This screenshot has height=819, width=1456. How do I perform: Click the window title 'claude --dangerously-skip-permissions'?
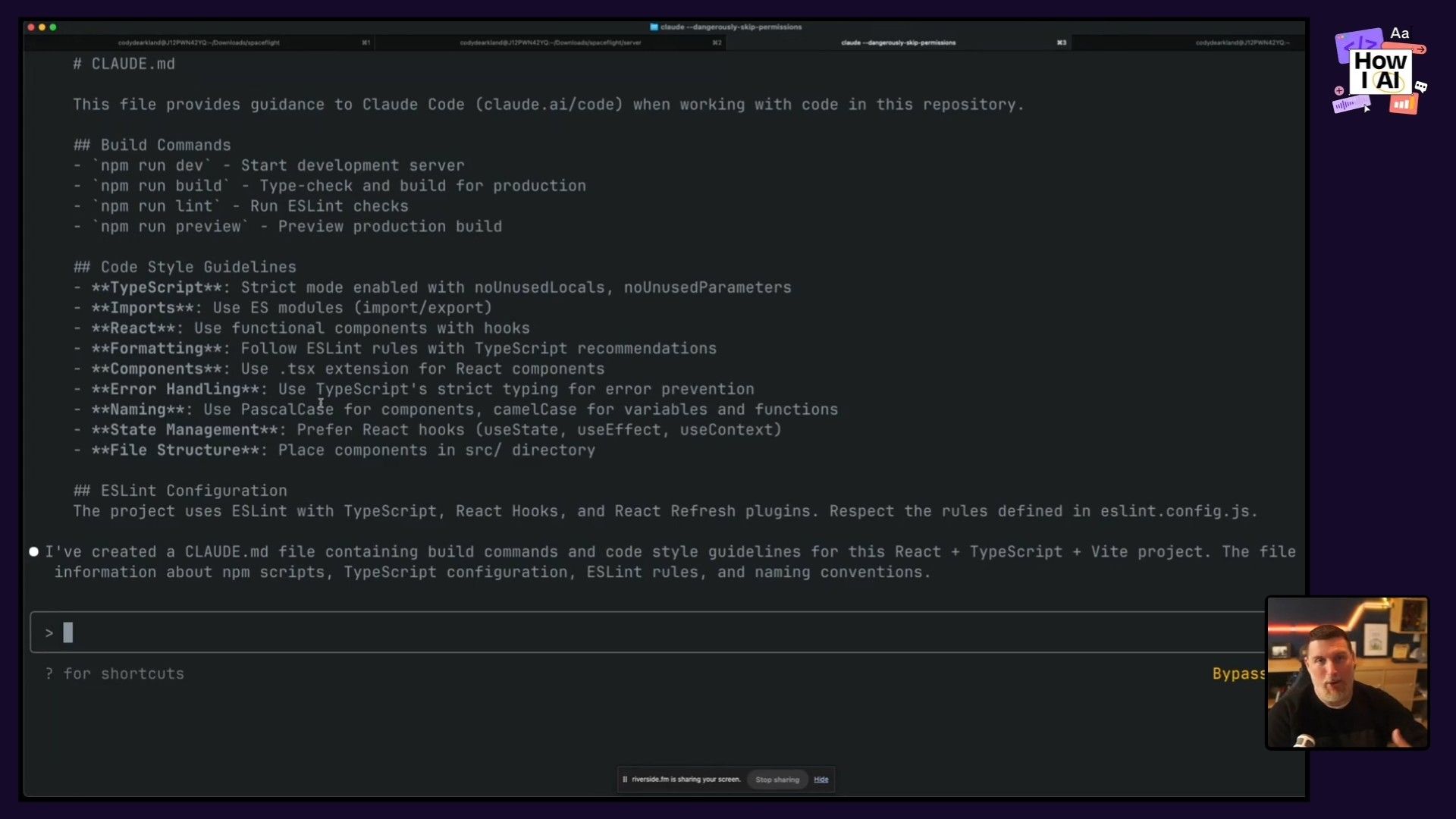pyautogui.click(x=731, y=27)
